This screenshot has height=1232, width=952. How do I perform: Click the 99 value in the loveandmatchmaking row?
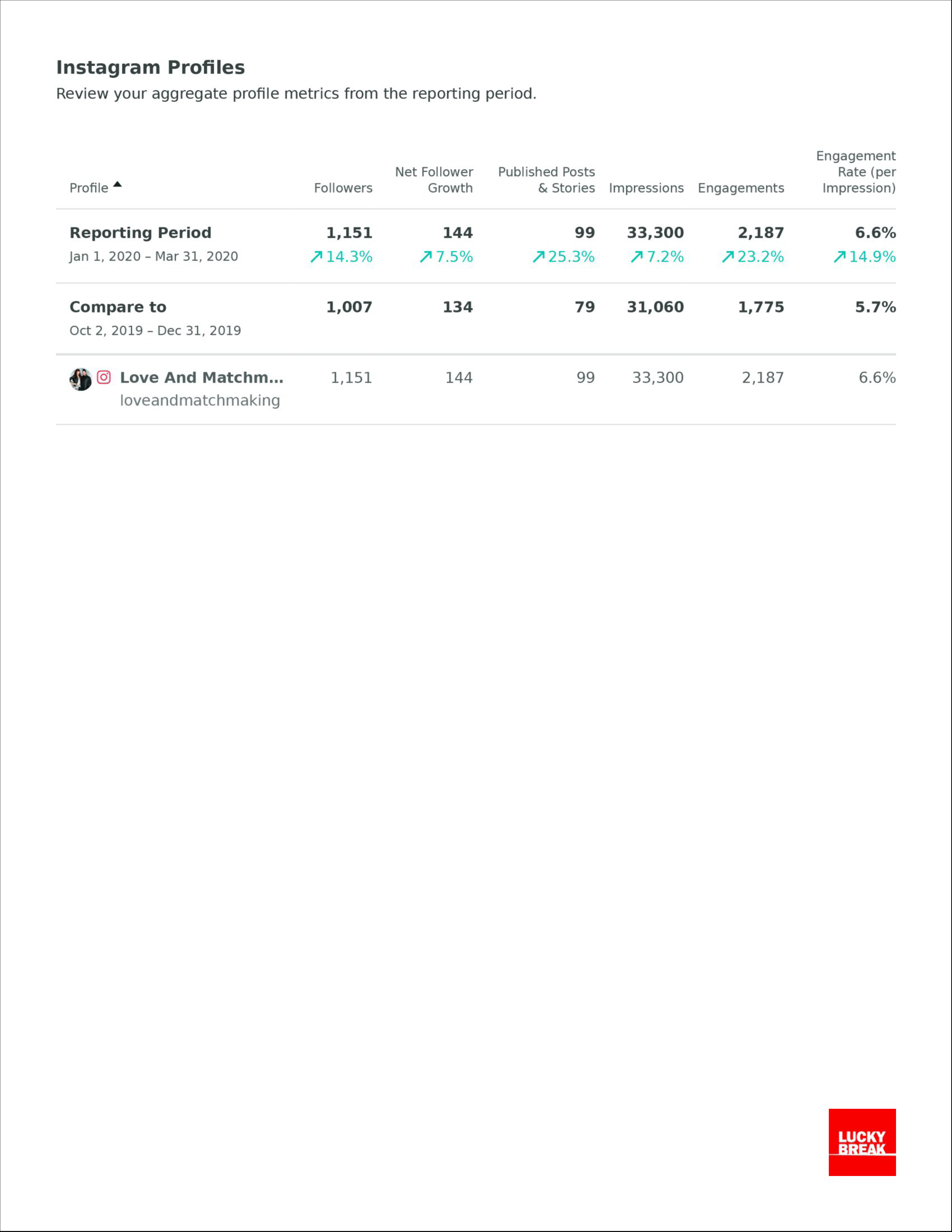tap(585, 377)
